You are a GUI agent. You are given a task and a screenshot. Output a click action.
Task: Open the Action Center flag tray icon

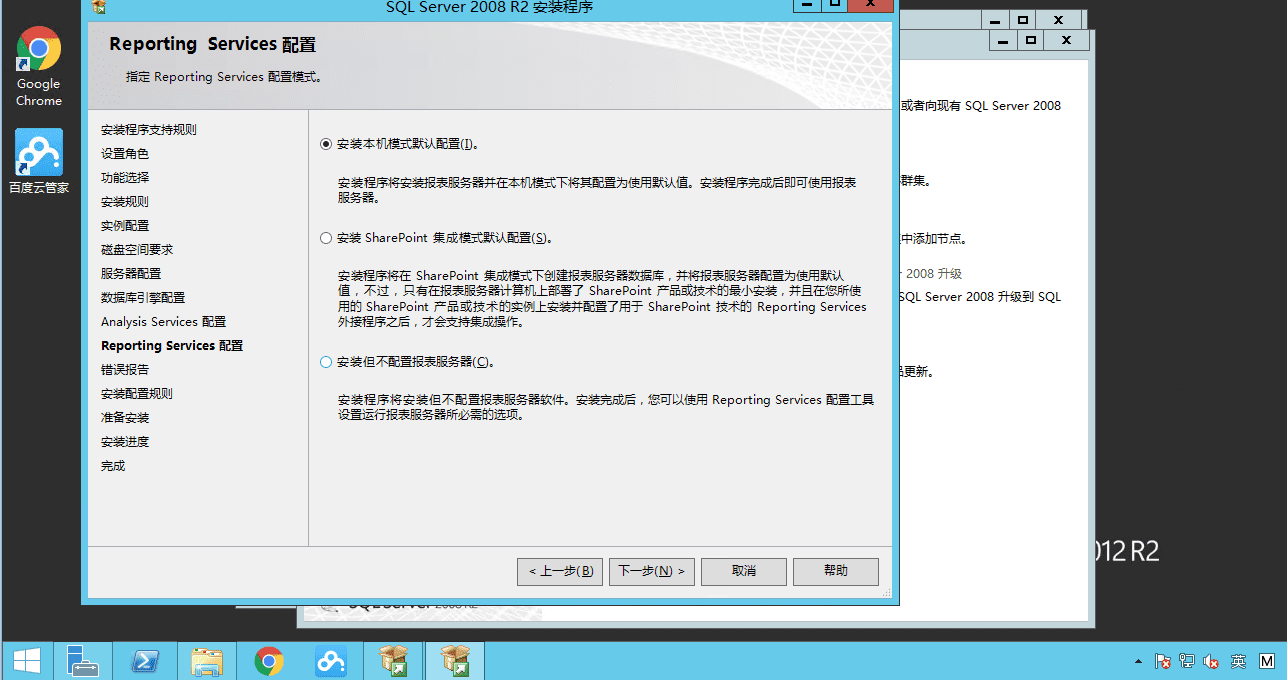(x=1163, y=661)
